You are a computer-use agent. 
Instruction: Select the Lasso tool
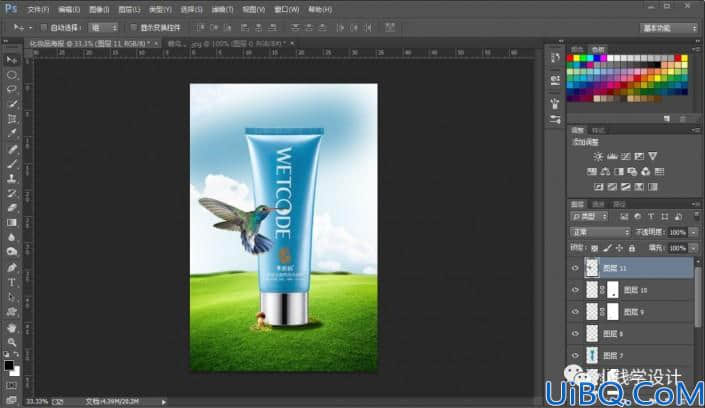point(12,90)
